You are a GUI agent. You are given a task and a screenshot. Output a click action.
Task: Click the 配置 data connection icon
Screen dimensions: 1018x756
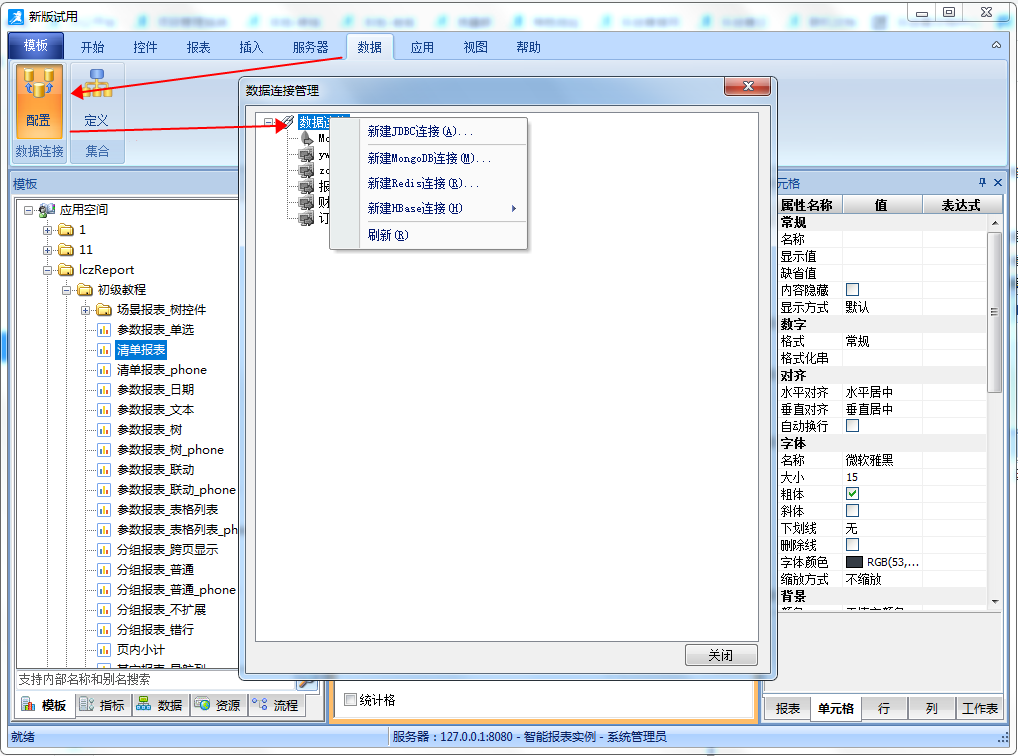39,100
